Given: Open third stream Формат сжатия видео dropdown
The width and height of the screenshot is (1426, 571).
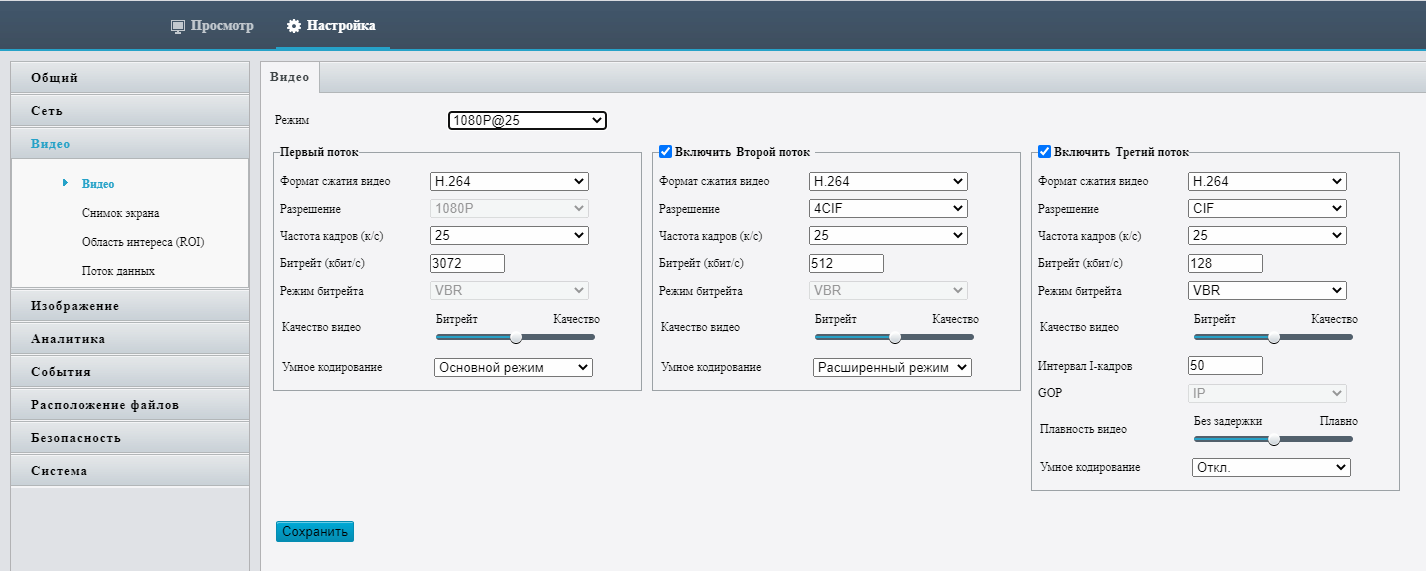Looking at the screenshot, I should coord(1267,181).
